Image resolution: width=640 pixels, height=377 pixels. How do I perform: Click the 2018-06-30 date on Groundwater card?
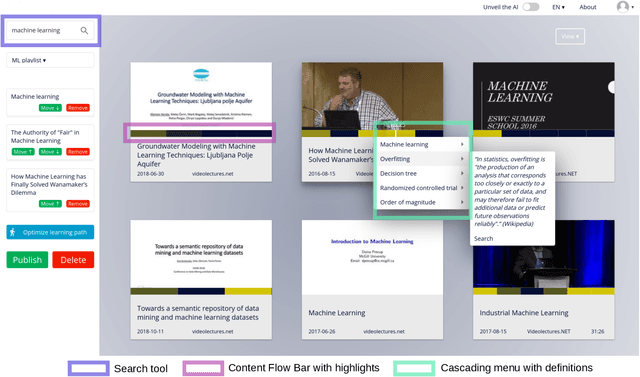(150, 174)
